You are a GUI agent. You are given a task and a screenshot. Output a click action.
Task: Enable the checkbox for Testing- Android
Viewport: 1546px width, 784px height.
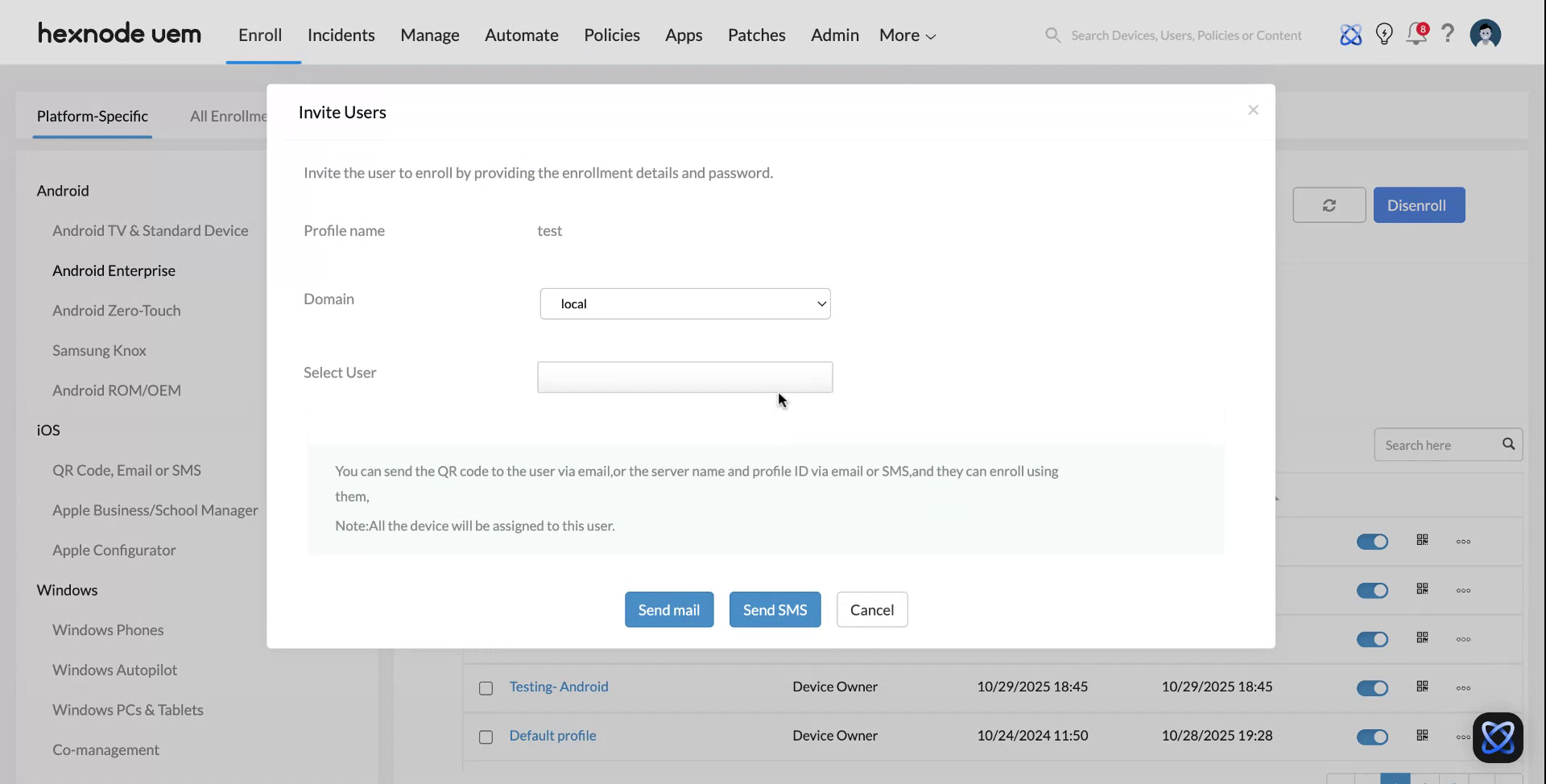(x=486, y=688)
